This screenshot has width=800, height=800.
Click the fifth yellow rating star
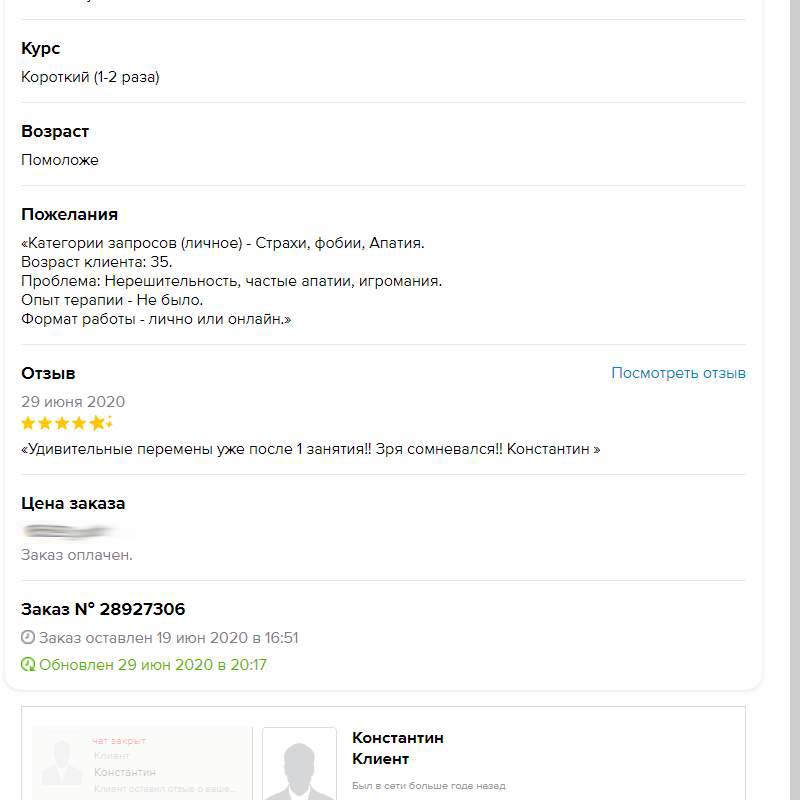(x=96, y=423)
